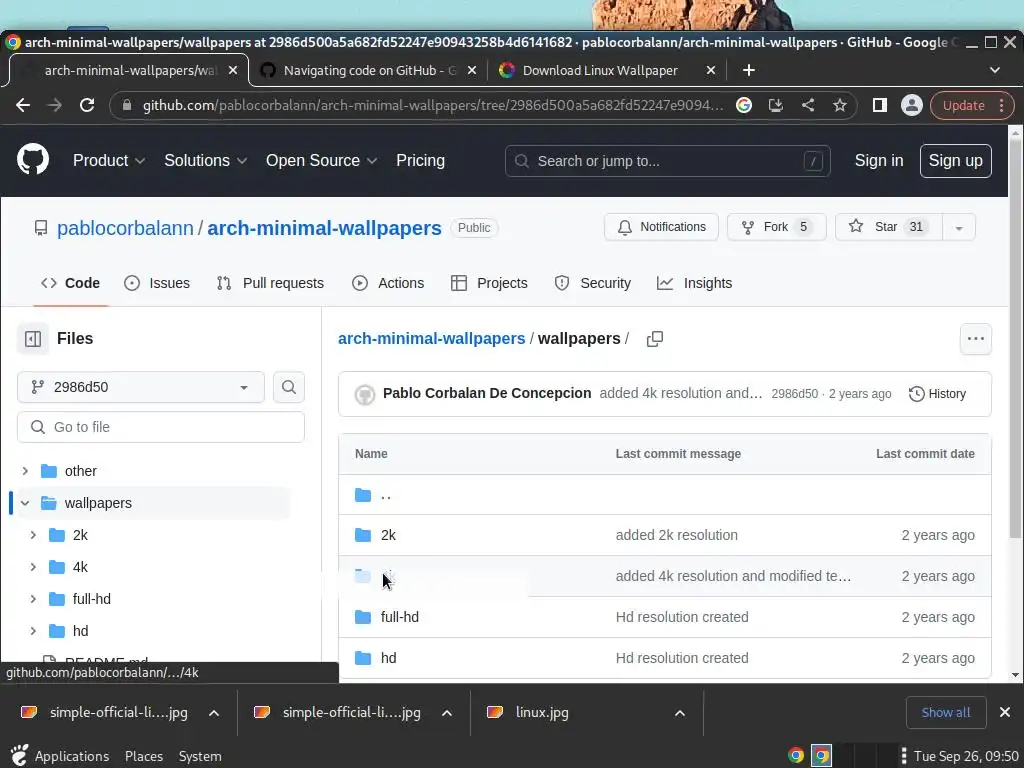Open the Open Source menu
This screenshot has width=1024, height=768.
click(321, 160)
